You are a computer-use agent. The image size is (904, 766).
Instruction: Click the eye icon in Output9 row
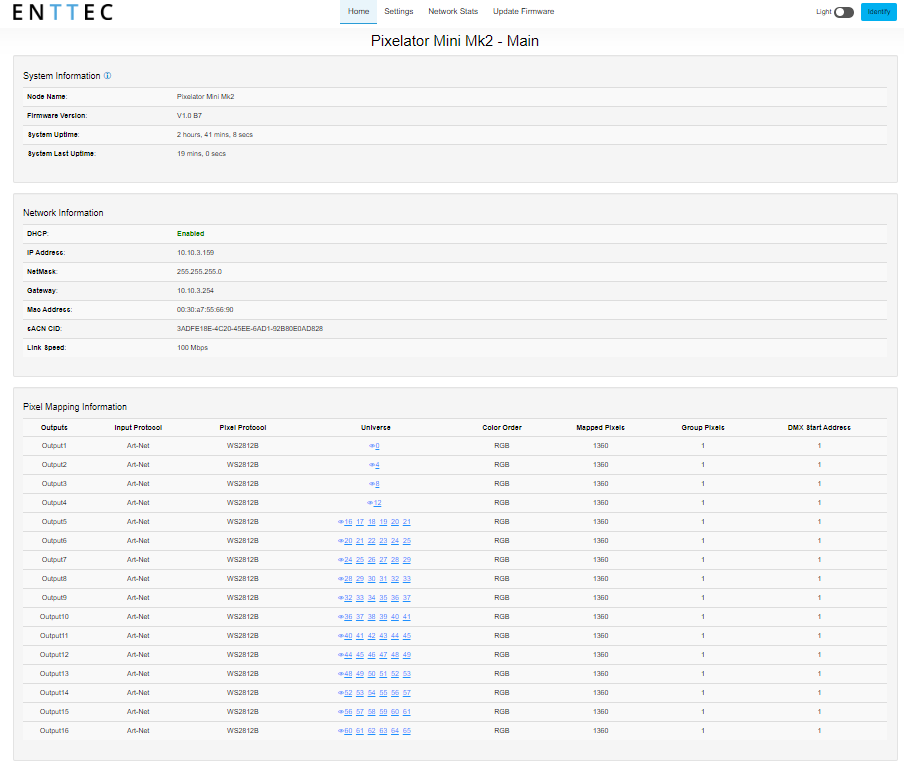point(341,598)
